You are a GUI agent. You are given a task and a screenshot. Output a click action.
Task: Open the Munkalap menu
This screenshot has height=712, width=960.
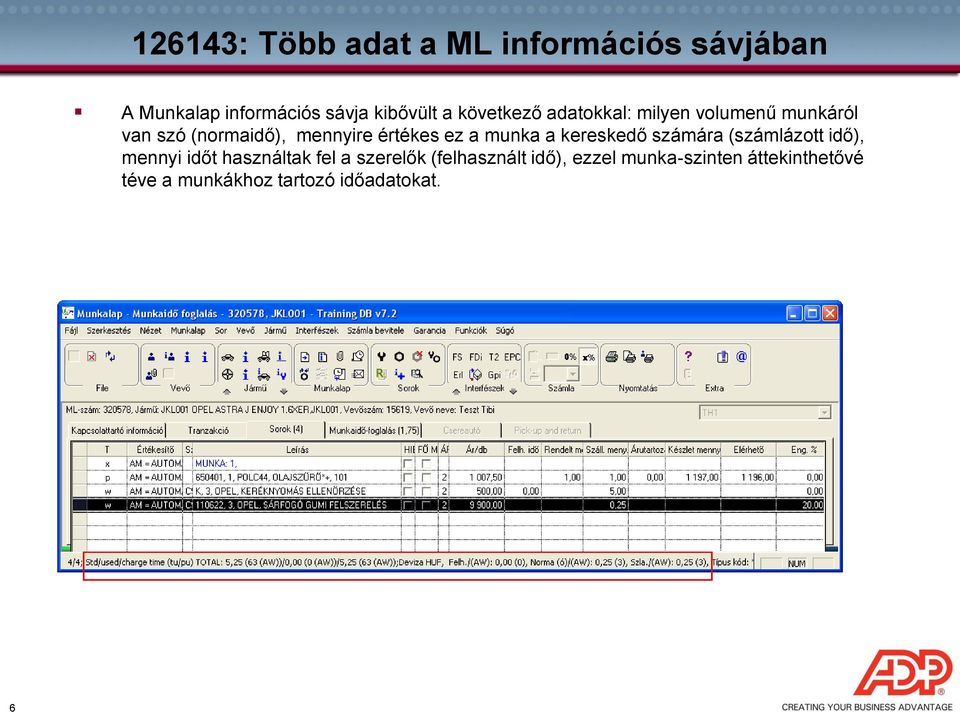(x=188, y=331)
